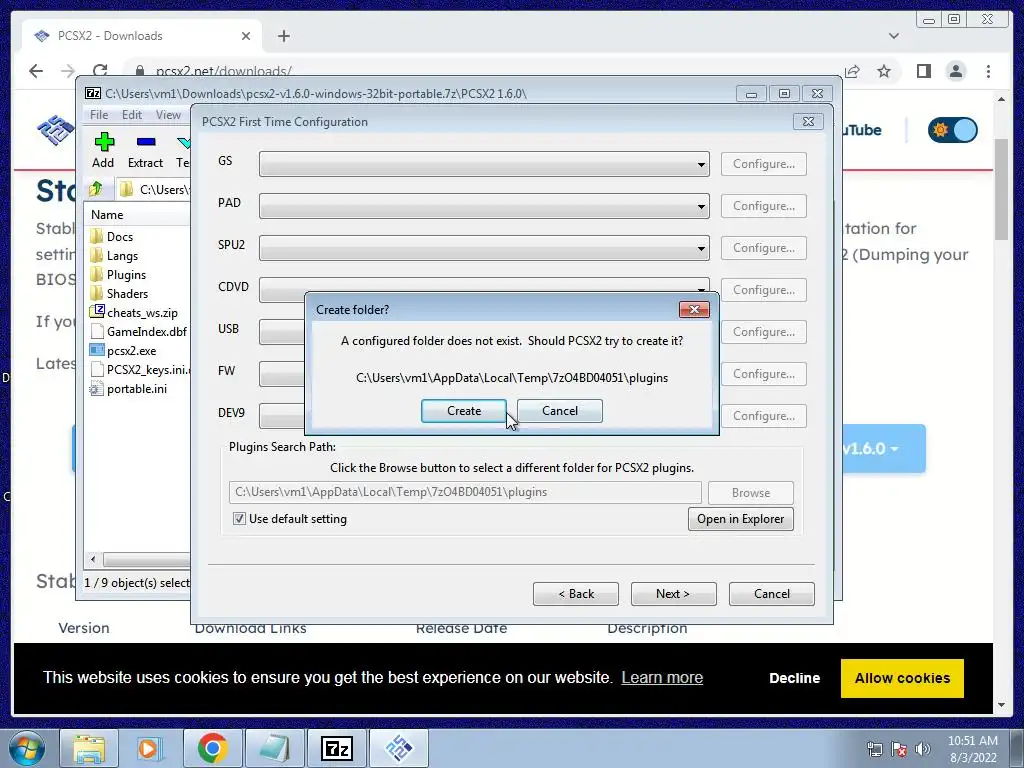The image size is (1024, 768).
Task: Cancel the Create folder dialog
Action: click(560, 411)
